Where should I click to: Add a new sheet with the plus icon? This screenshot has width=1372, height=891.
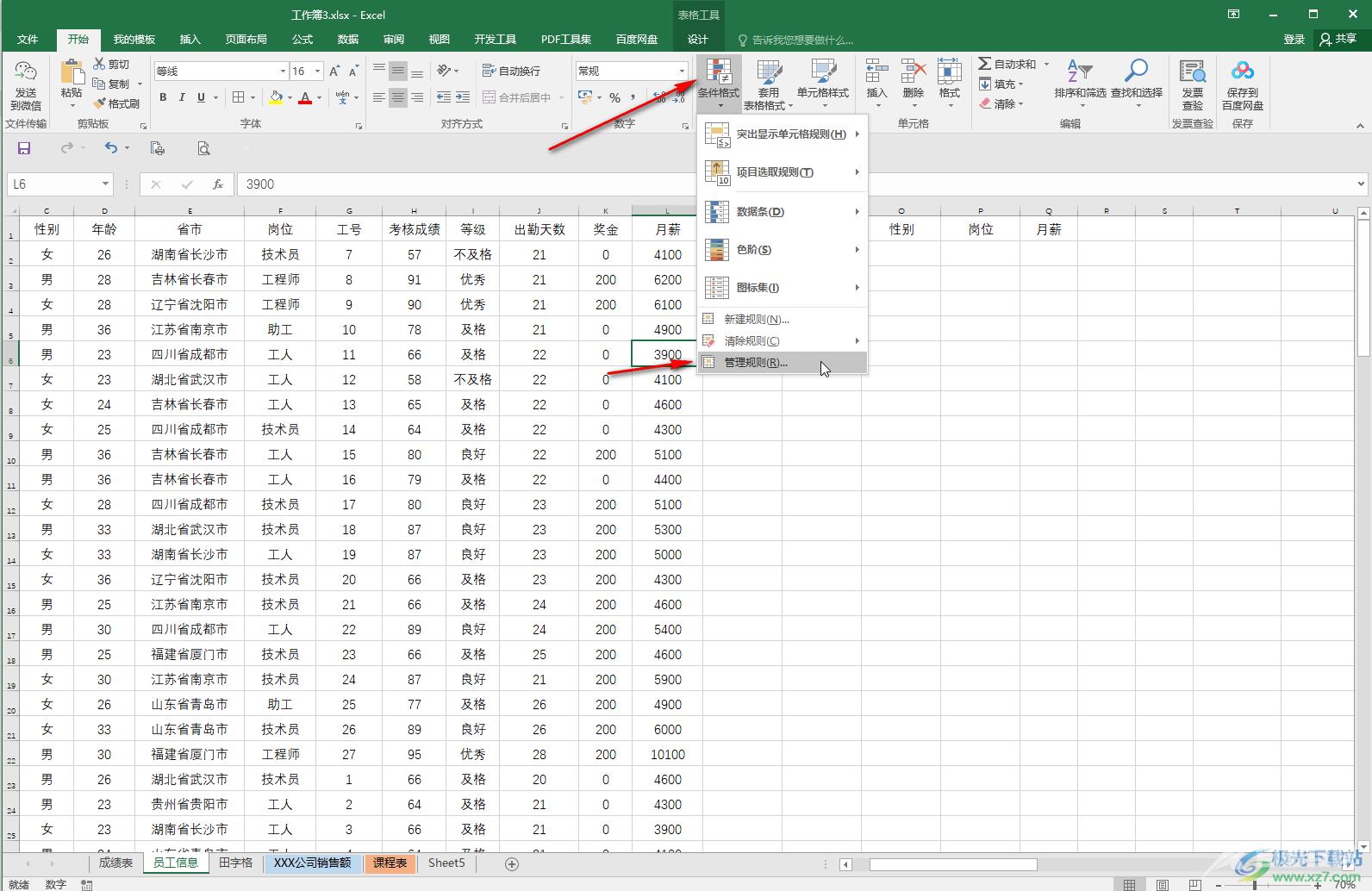512,863
